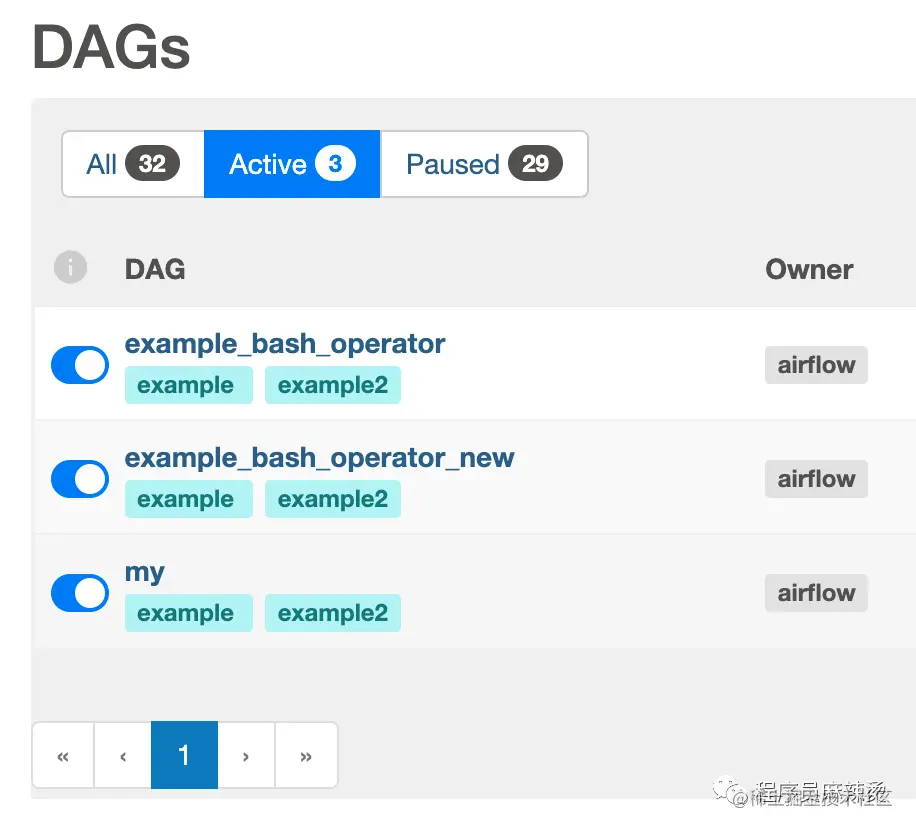Open the example_bash_operator DAG link
Screen dimensions: 916x832
[285, 344]
